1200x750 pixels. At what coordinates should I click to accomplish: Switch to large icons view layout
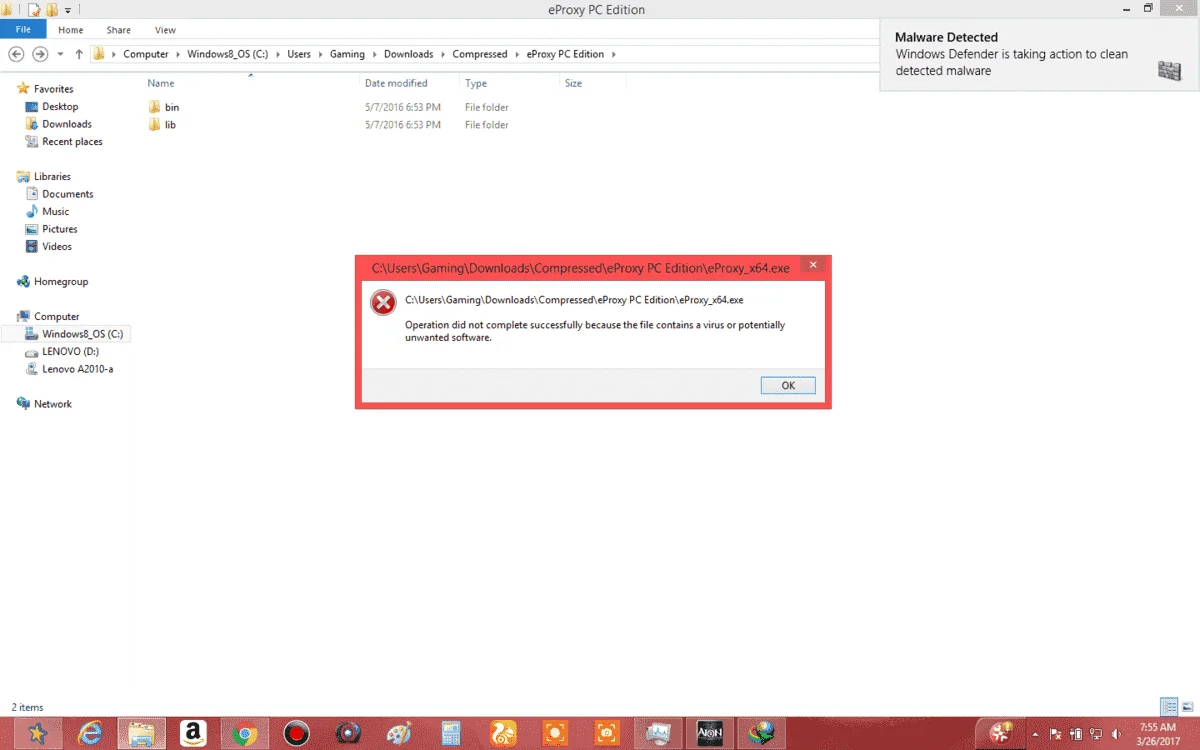pos(1186,707)
